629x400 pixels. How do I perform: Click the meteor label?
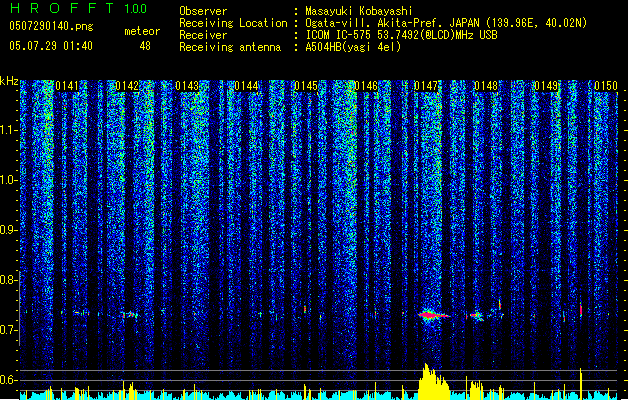[142, 31]
